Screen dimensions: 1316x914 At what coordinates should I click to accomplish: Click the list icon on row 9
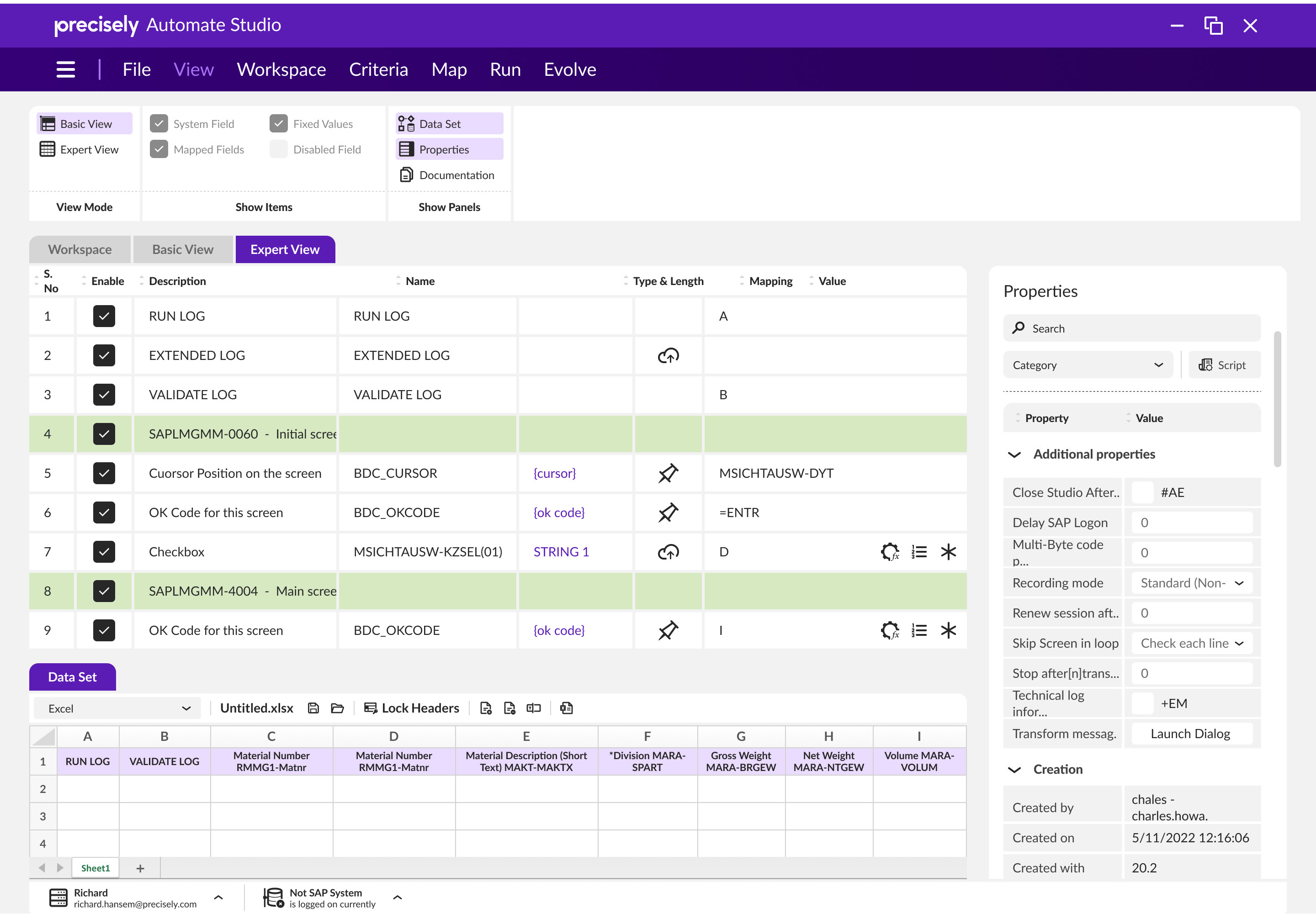tap(919, 630)
